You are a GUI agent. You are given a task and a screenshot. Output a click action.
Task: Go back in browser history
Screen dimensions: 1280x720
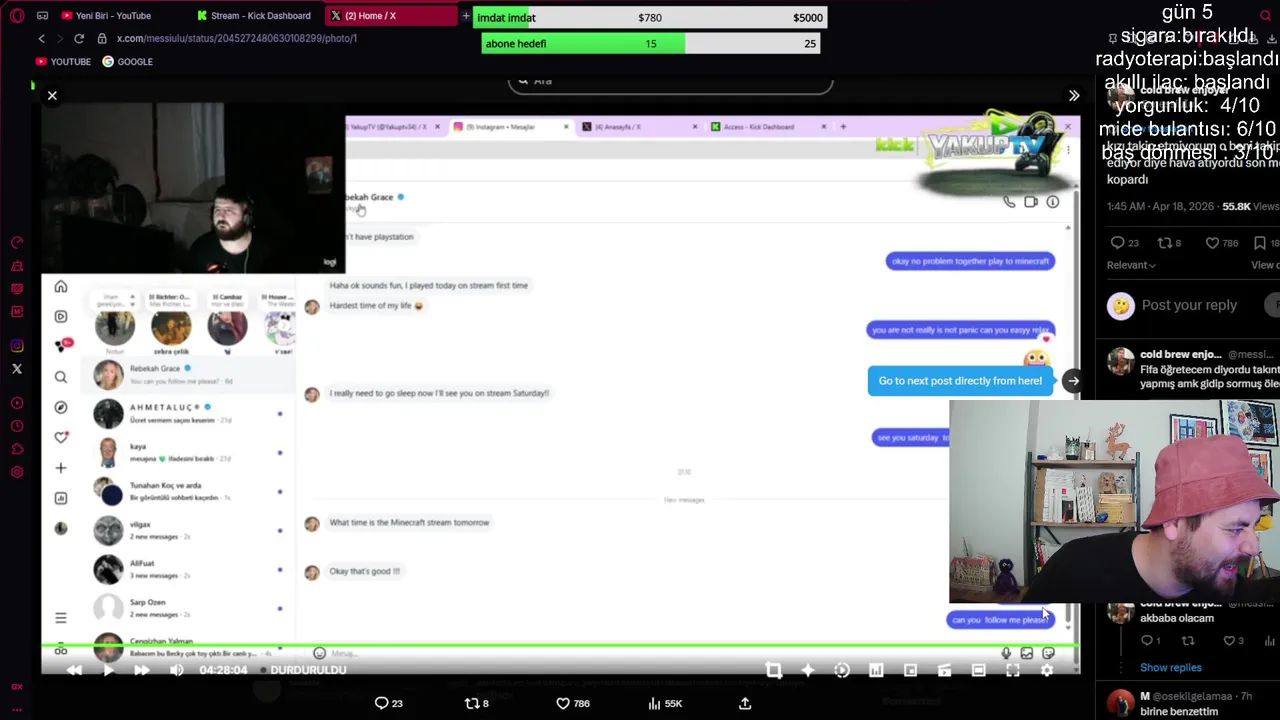tap(41, 38)
